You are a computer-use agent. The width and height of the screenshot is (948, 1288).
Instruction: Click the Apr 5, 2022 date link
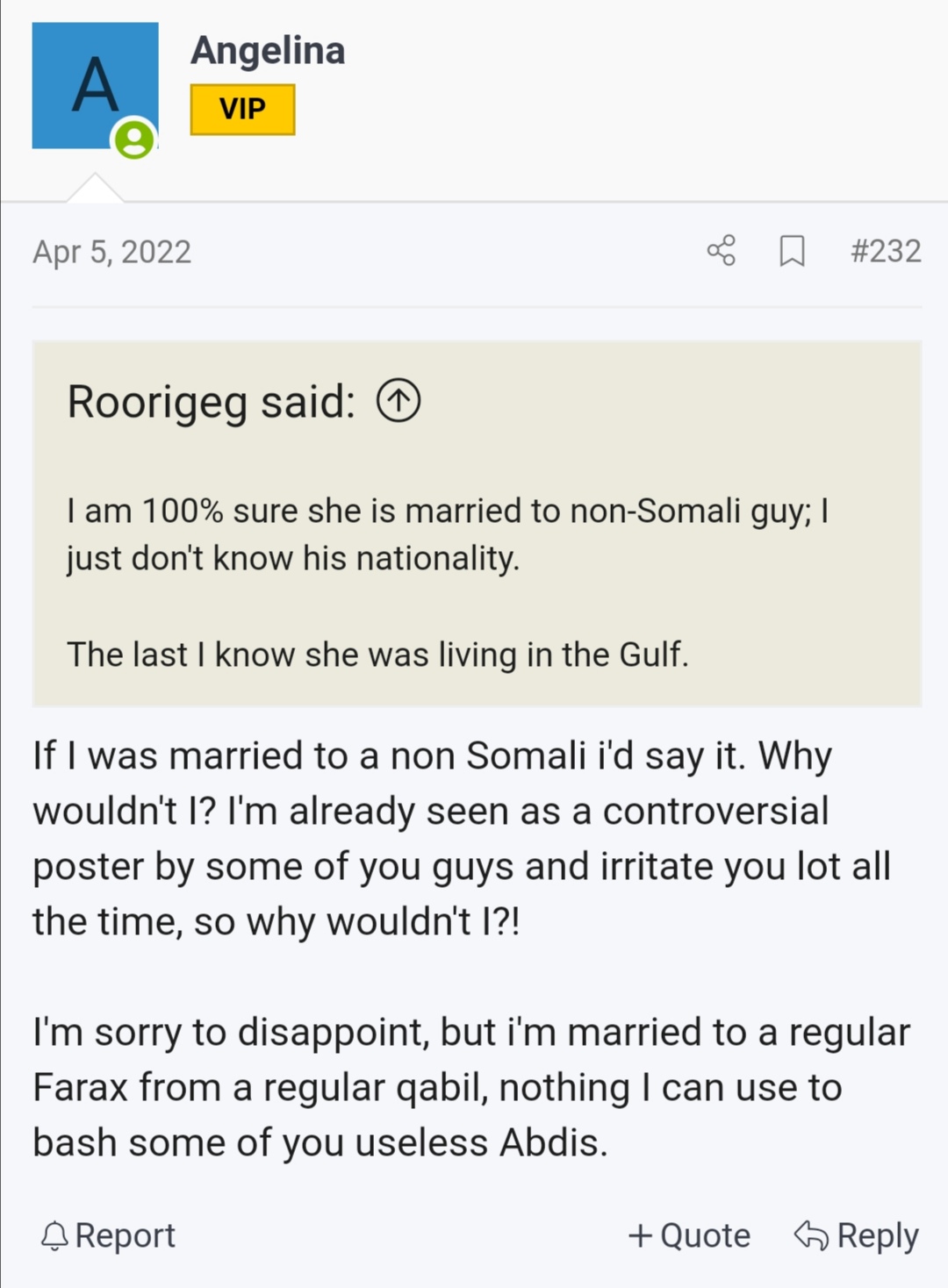tap(111, 252)
